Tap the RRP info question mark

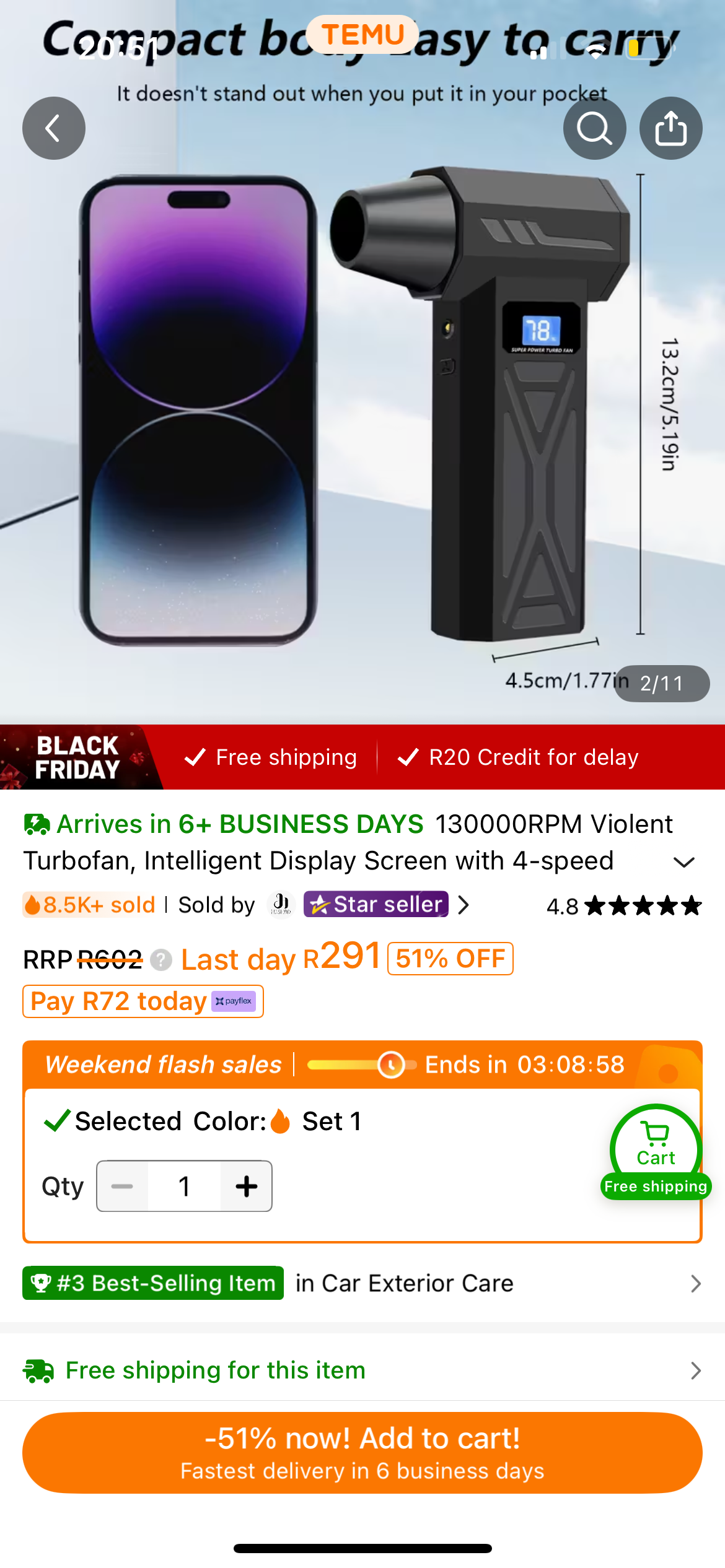point(161,960)
